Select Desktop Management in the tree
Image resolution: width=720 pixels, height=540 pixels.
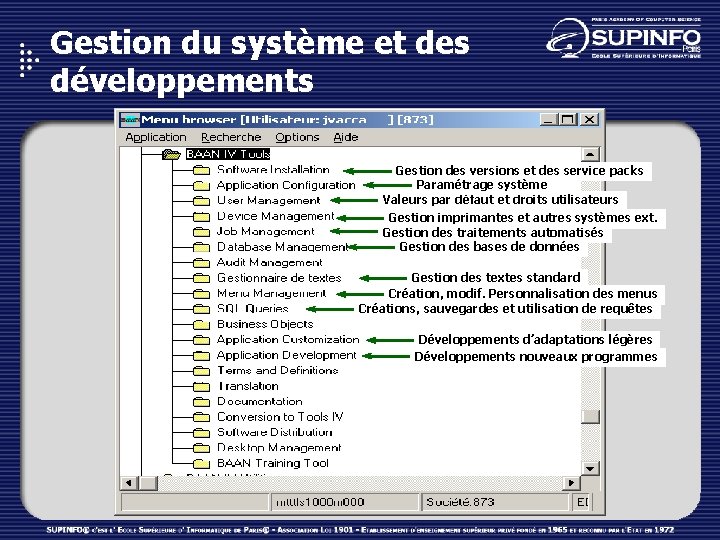click(279, 448)
